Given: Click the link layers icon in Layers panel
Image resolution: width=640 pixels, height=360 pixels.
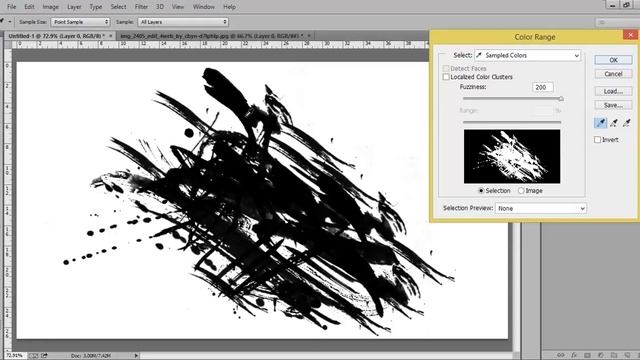Looking at the screenshot, I should click(x=561, y=355).
